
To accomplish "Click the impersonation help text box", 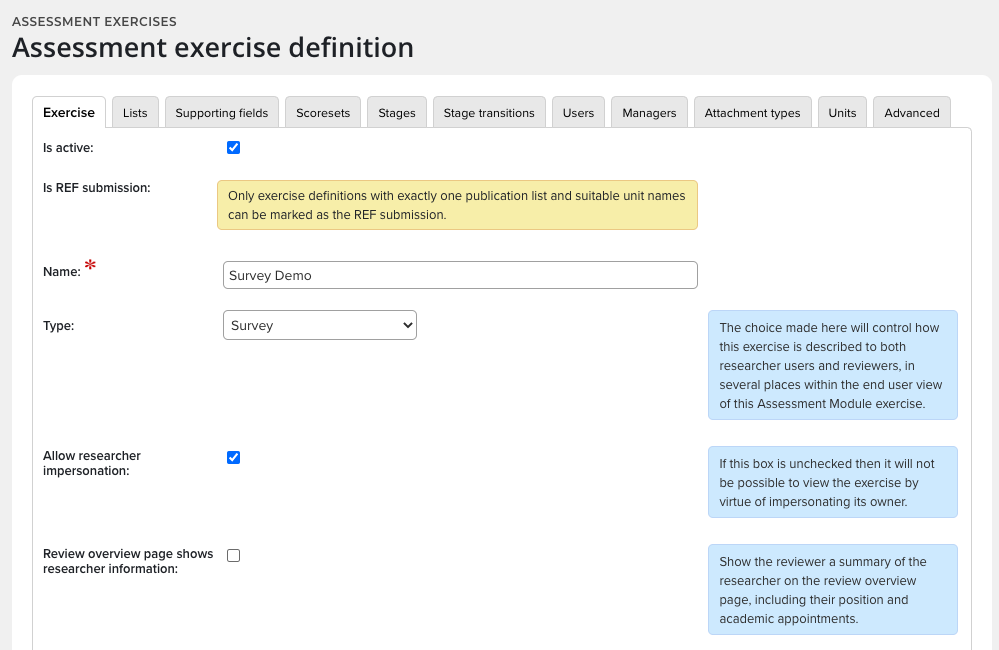I will click(x=832, y=482).
